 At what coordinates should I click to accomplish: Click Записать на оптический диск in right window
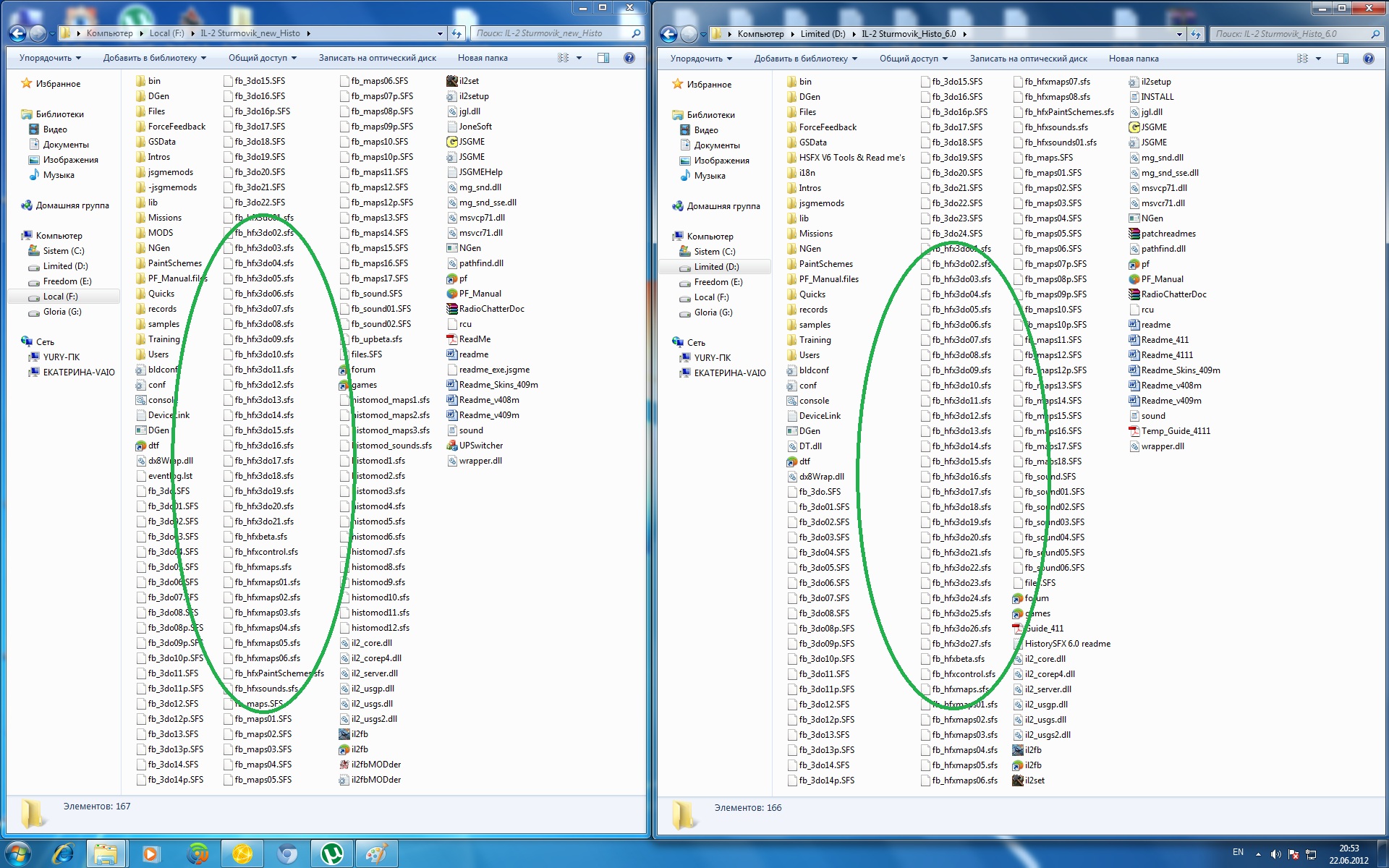tap(1028, 59)
